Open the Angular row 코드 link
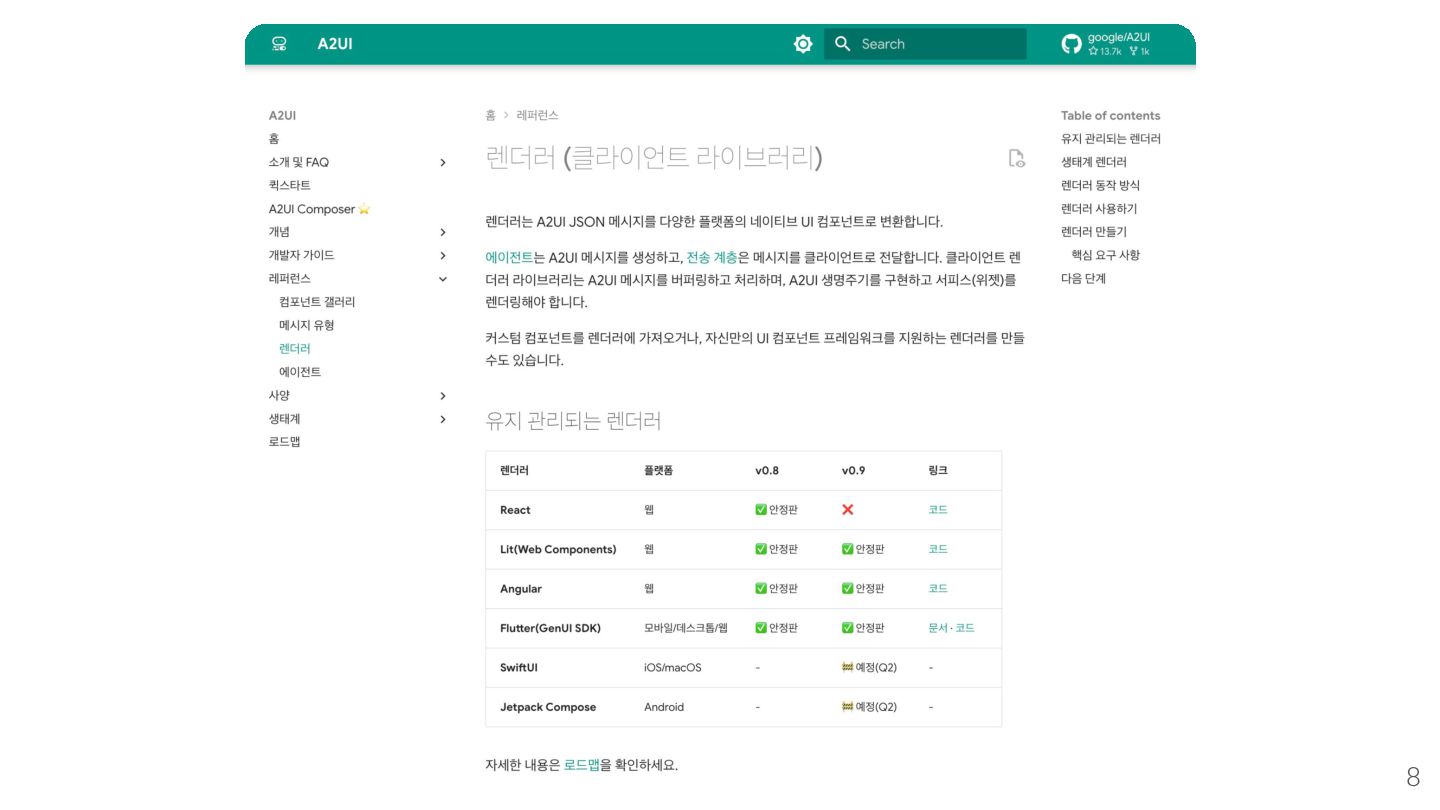This screenshot has height=810, width=1440. click(938, 589)
